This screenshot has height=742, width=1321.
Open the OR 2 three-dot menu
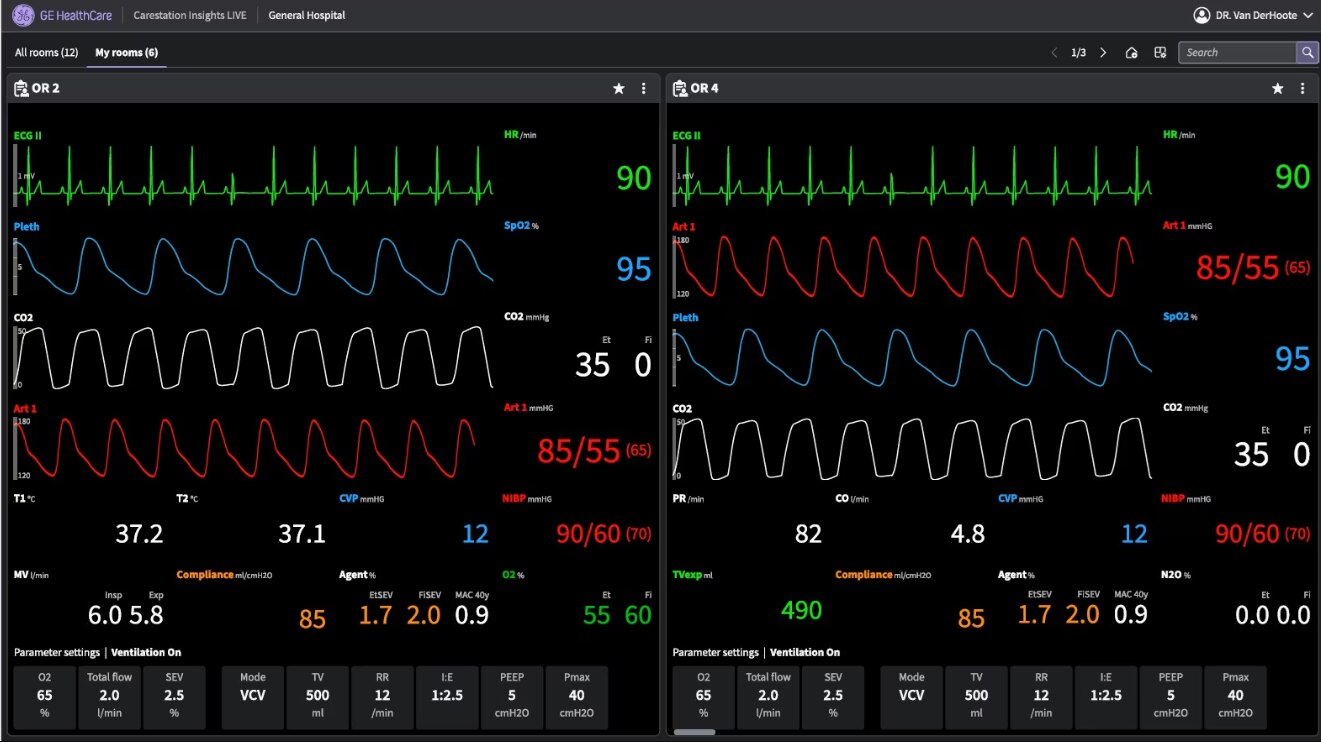click(643, 88)
